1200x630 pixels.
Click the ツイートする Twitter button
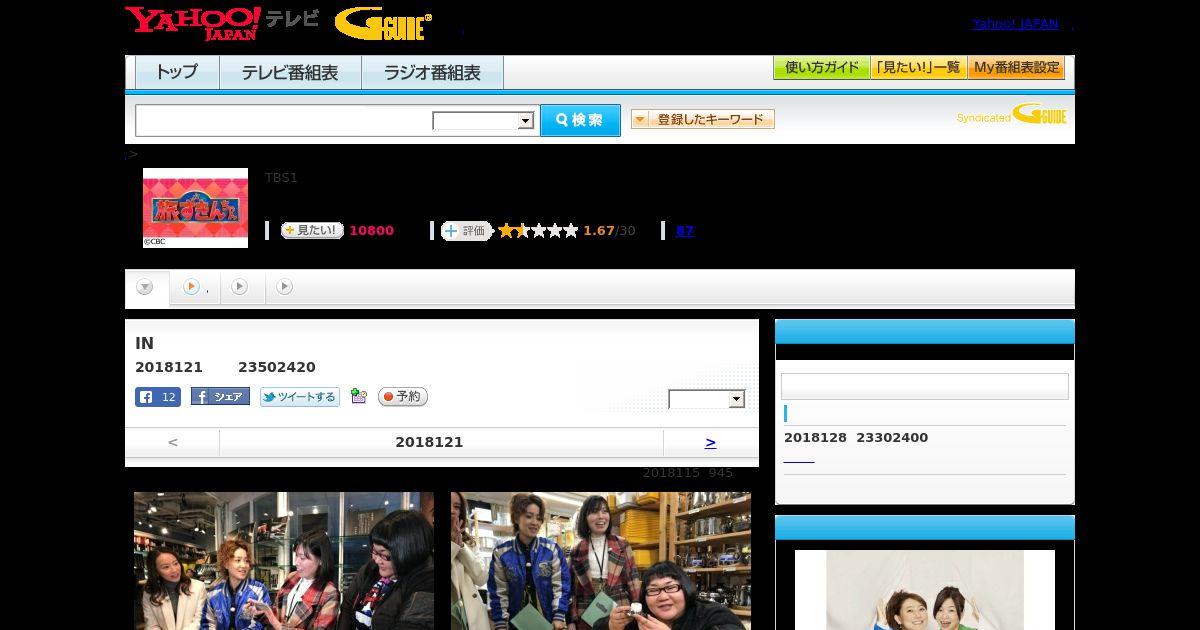[300, 397]
